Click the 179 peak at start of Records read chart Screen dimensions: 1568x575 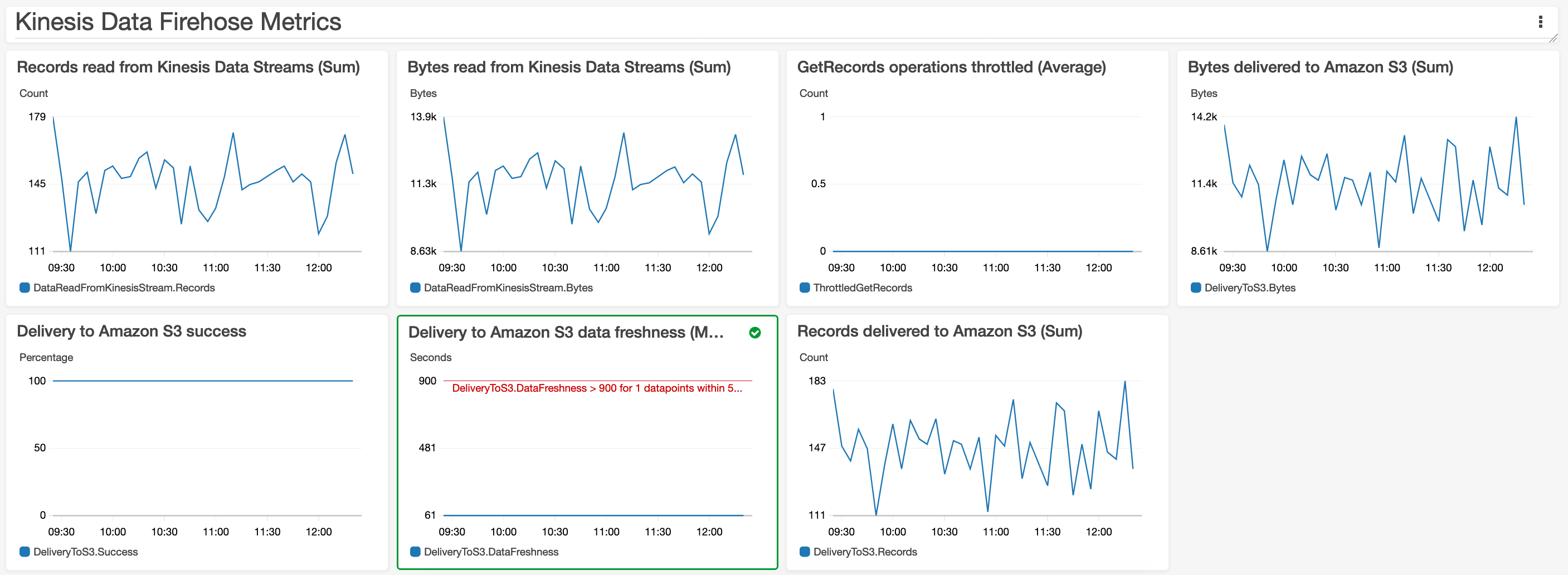pyautogui.click(x=53, y=118)
